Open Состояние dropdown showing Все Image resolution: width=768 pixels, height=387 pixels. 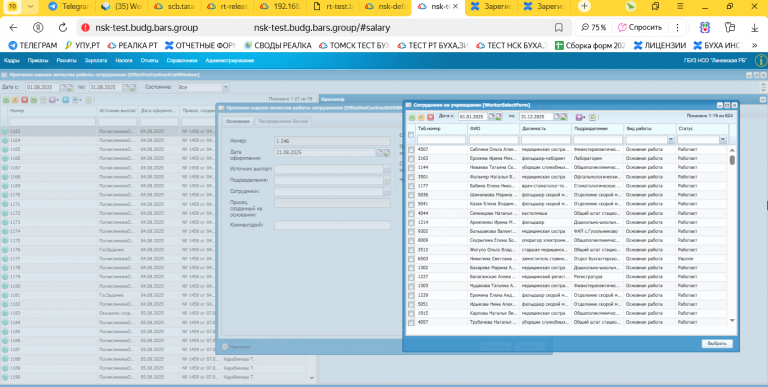[x=226, y=87]
